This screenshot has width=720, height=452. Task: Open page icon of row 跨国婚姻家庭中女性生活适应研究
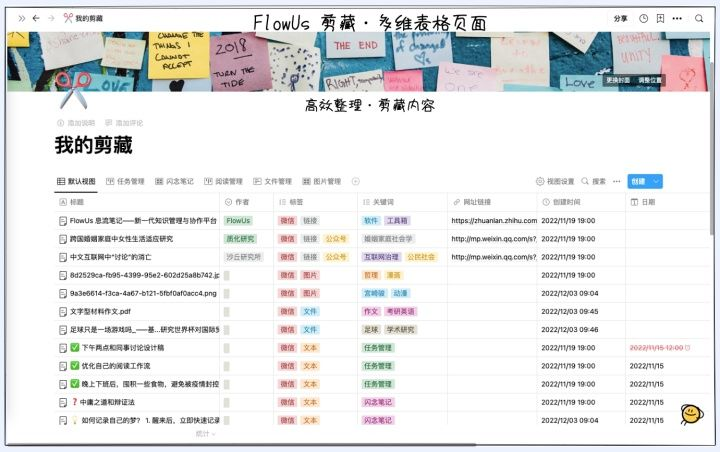point(63,239)
